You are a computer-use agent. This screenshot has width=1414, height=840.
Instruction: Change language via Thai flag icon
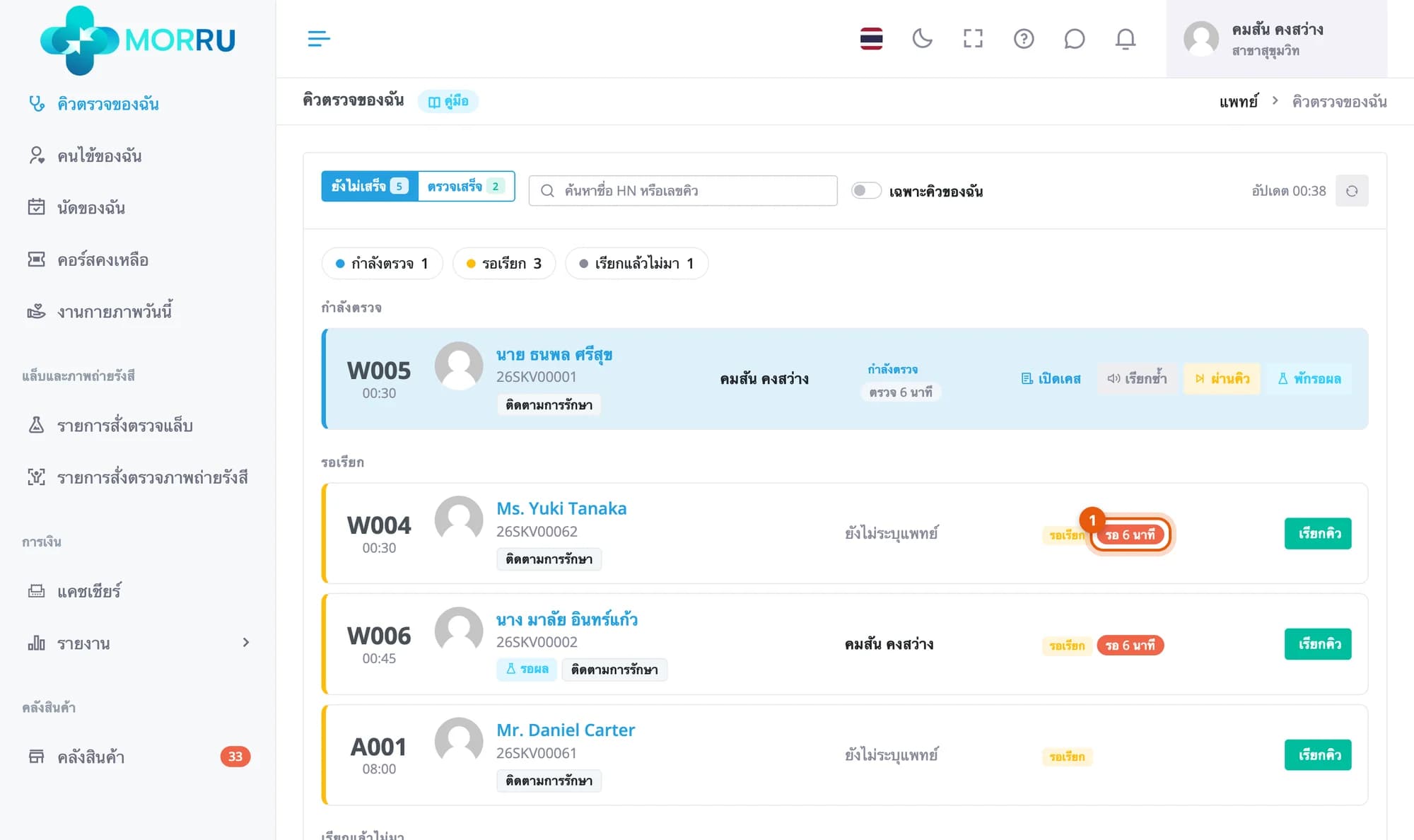[871, 38]
